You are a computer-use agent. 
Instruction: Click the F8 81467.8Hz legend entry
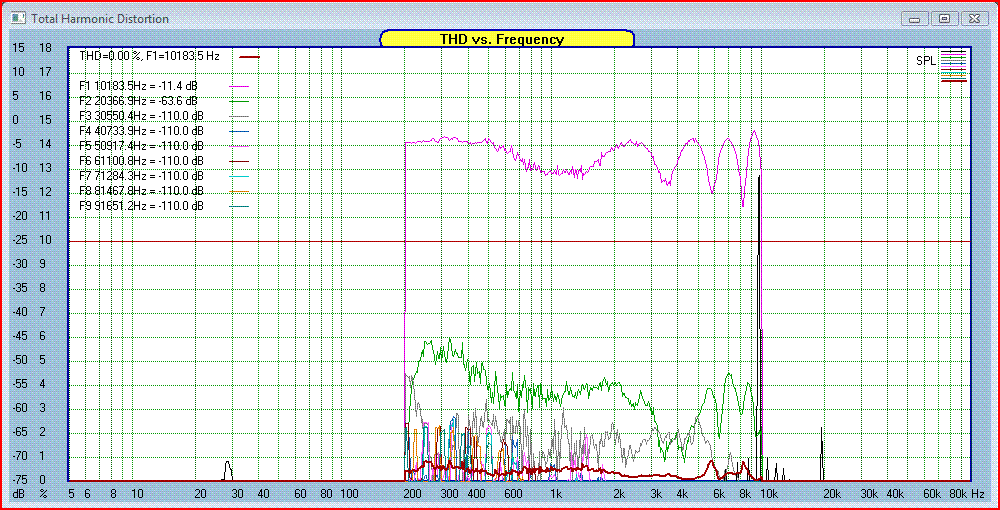click(141, 191)
